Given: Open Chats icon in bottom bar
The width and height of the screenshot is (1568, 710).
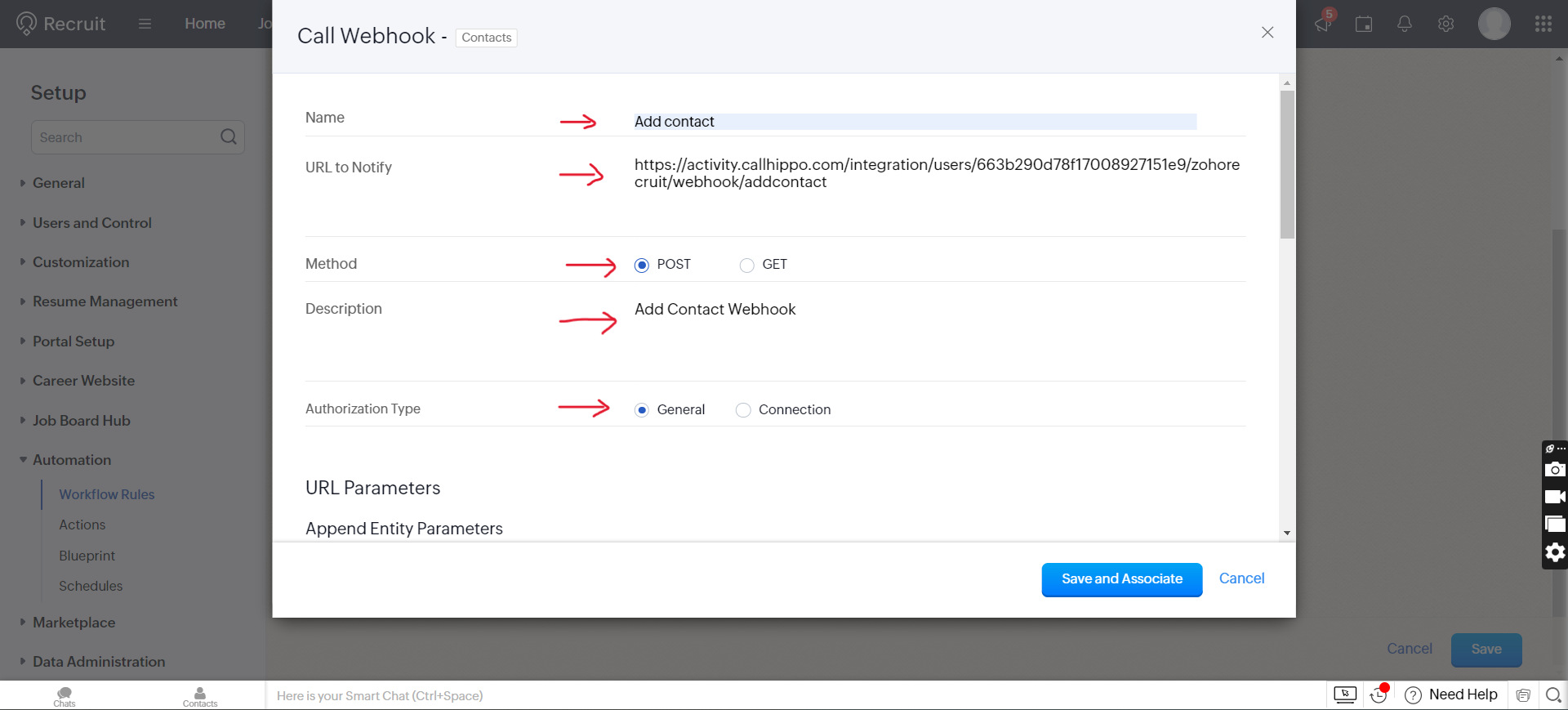Looking at the screenshot, I should click(x=65, y=696).
